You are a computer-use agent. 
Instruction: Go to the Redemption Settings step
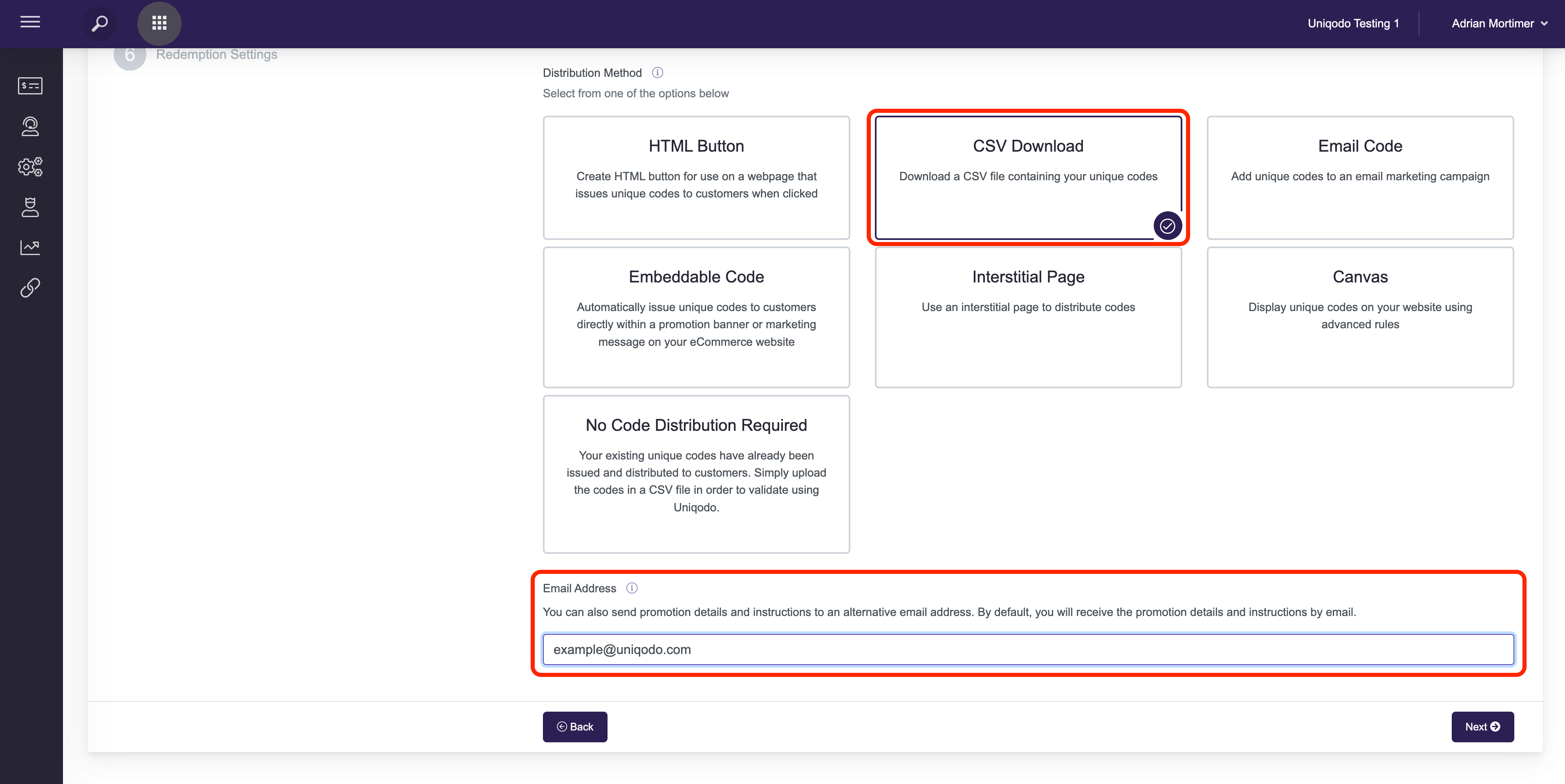(x=216, y=55)
